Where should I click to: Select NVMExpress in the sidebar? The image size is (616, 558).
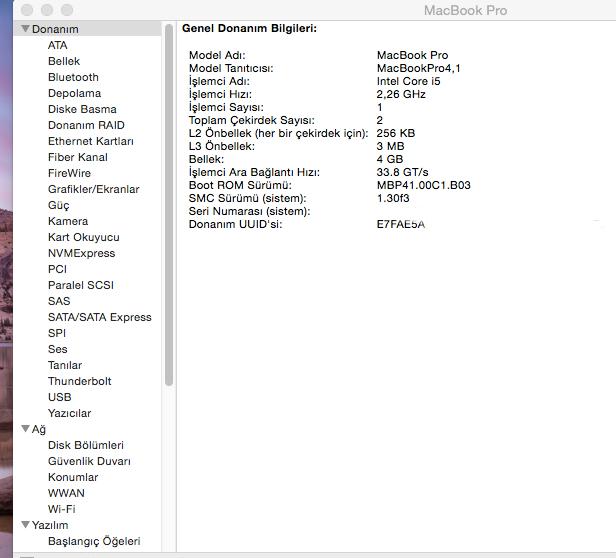[81, 253]
